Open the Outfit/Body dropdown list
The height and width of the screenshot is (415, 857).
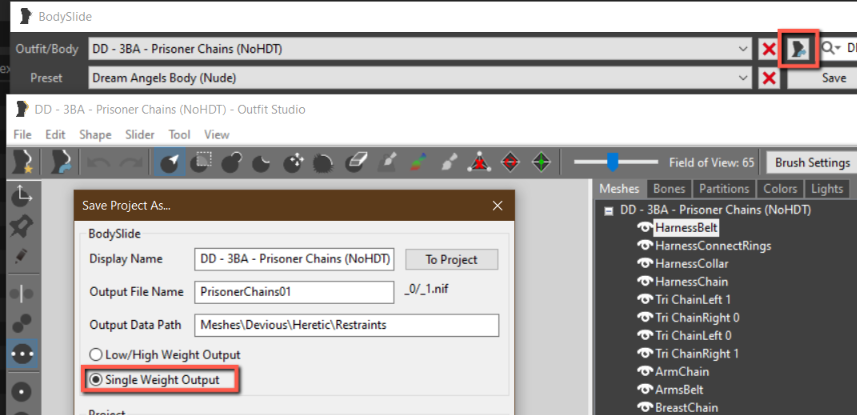pyautogui.click(x=743, y=49)
